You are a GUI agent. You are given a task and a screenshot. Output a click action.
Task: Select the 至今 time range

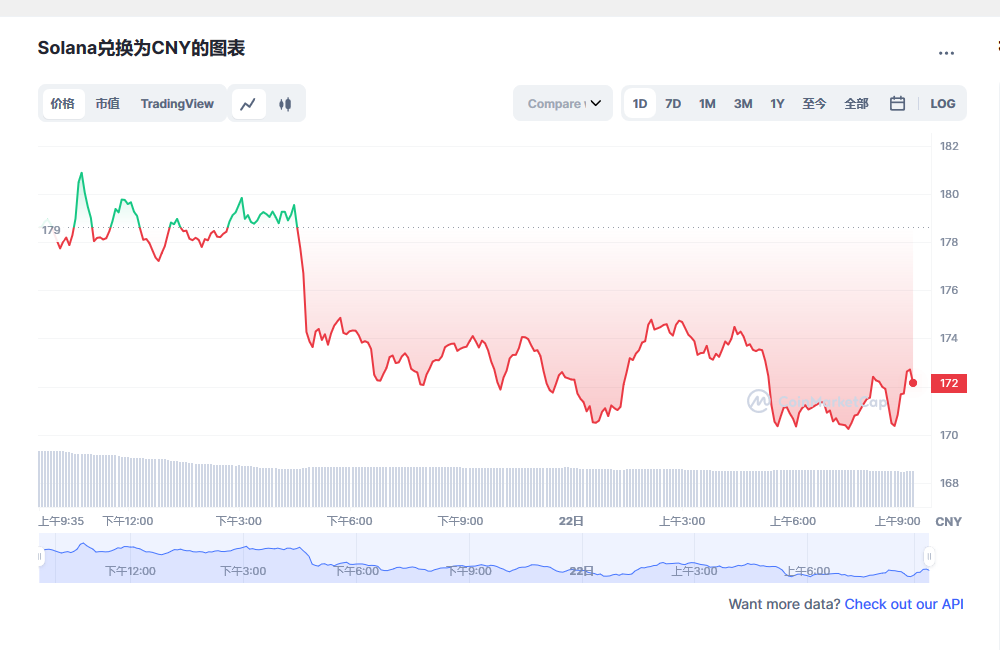point(814,104)
